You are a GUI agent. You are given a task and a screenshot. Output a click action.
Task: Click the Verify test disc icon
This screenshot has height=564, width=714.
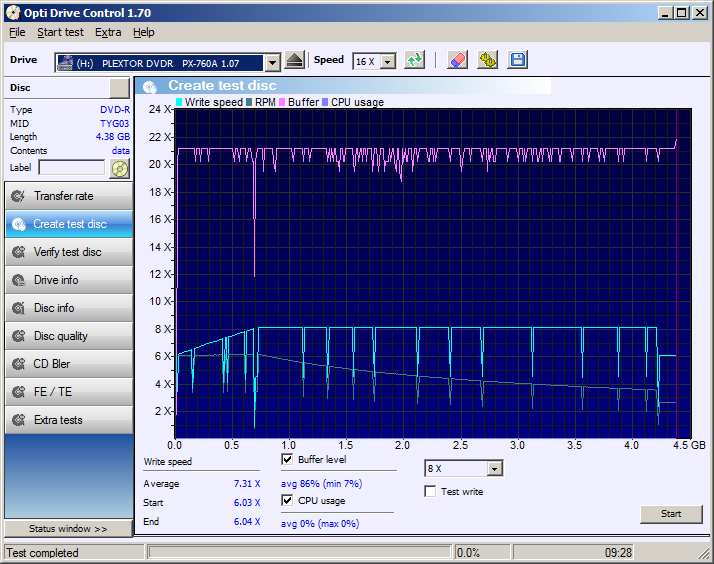pyautogui.click(x=18, y=252)
